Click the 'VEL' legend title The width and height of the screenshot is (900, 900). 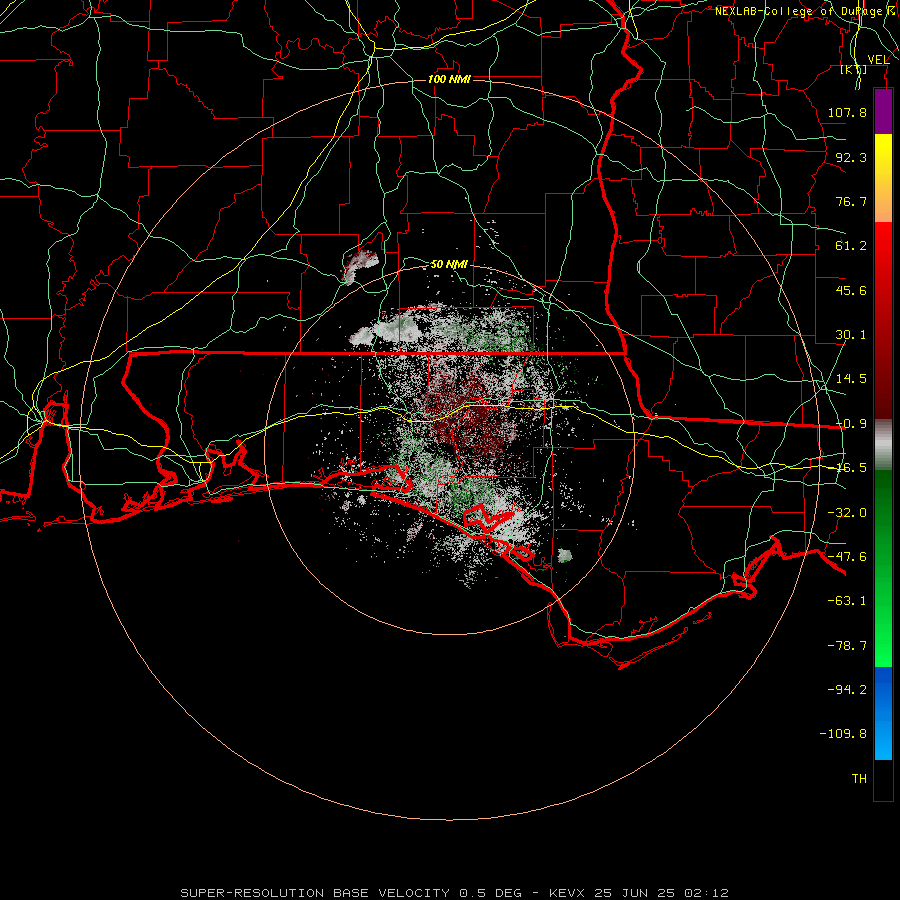[x=878, y=59]
